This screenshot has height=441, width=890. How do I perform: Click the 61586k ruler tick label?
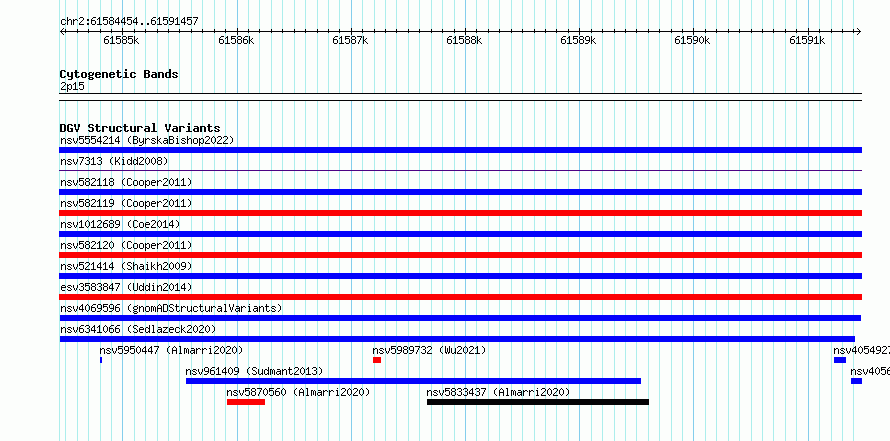236,40
